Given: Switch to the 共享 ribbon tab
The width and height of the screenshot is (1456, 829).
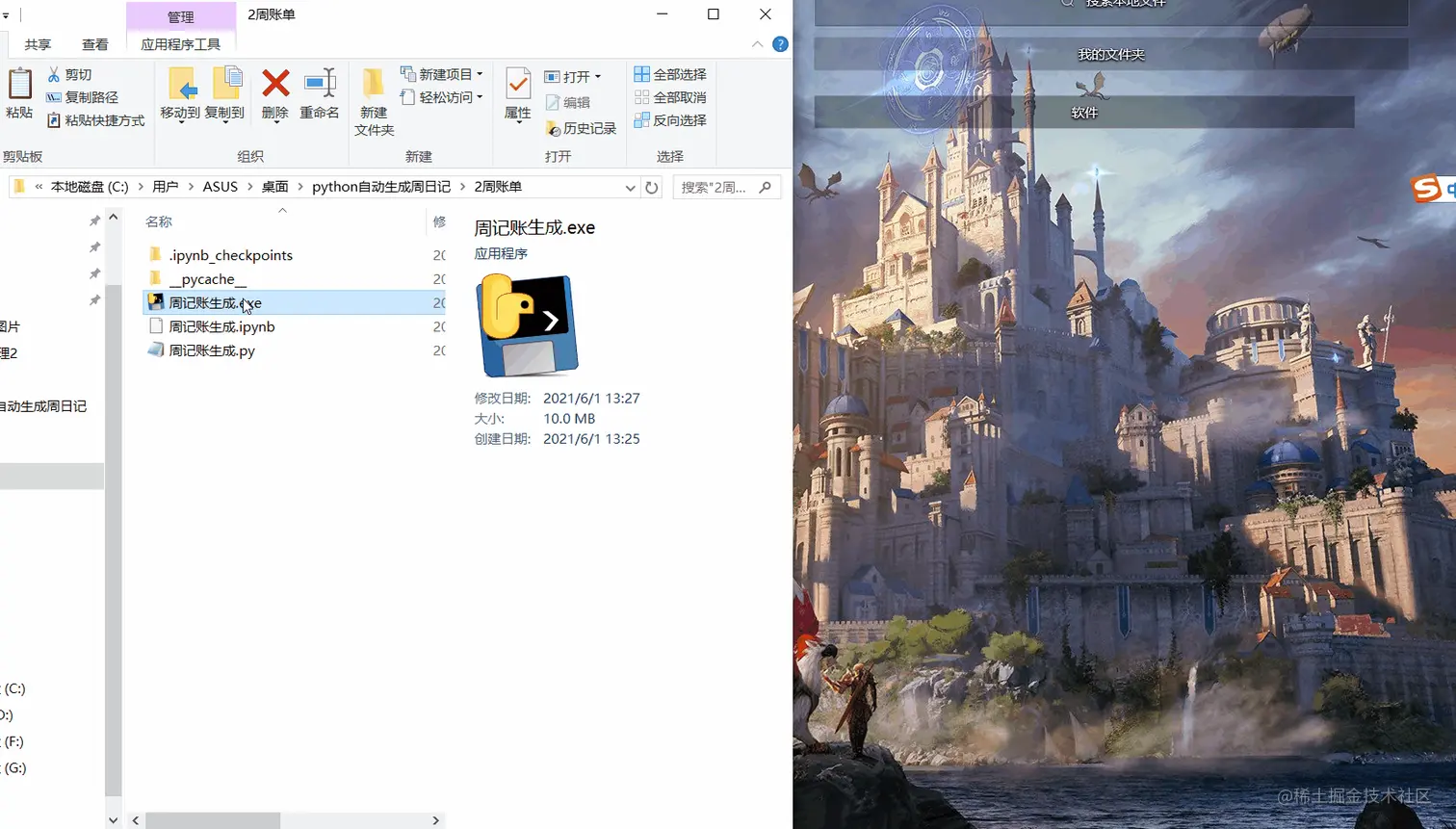Looking at the screenshot, I should pyautogui.click(x=38, y=44).
